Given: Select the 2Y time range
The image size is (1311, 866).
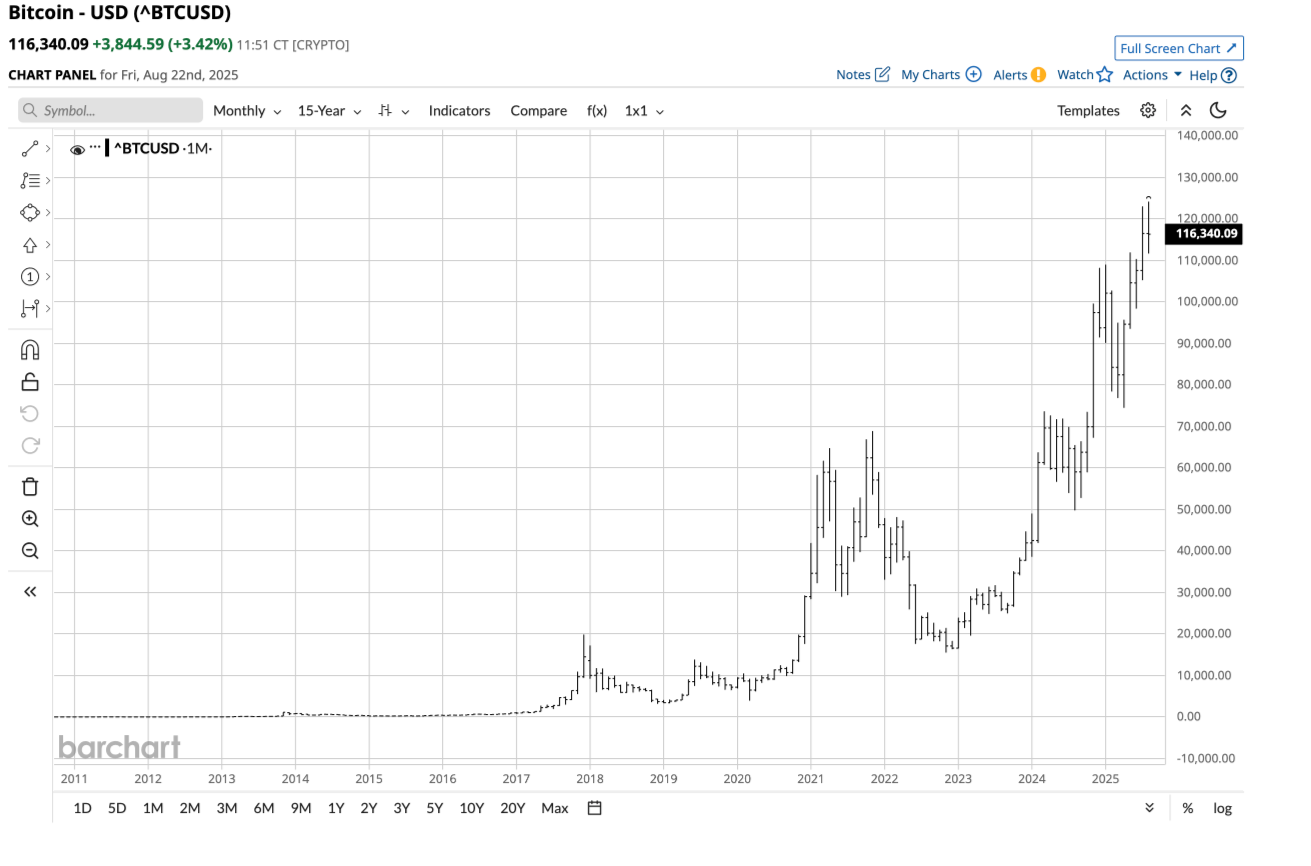Looking at the screenshot, I should (369, 808).
